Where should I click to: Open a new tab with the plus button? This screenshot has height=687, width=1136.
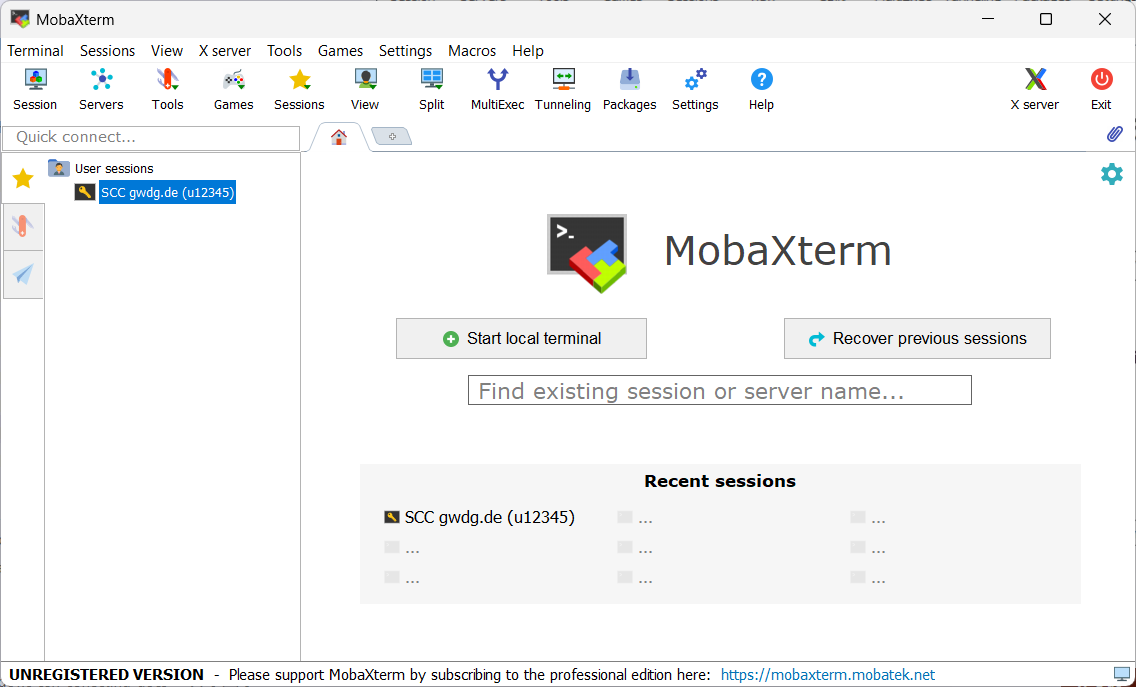[x=391, y=135]
